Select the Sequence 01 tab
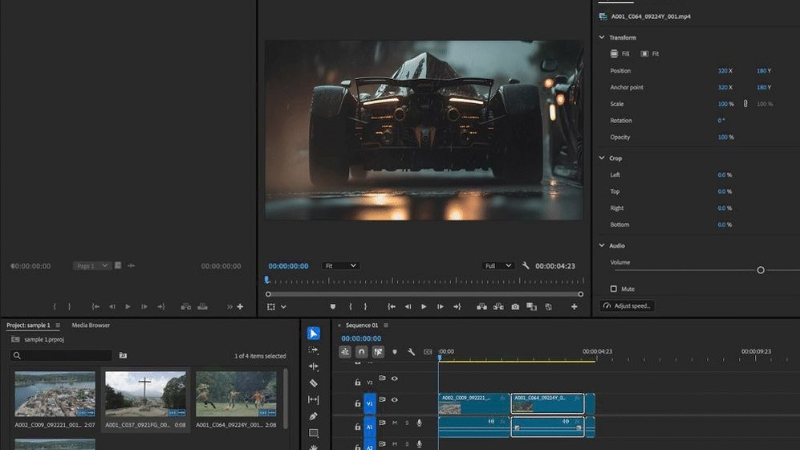Screen dimensions: 800x450 coord(361,325)
